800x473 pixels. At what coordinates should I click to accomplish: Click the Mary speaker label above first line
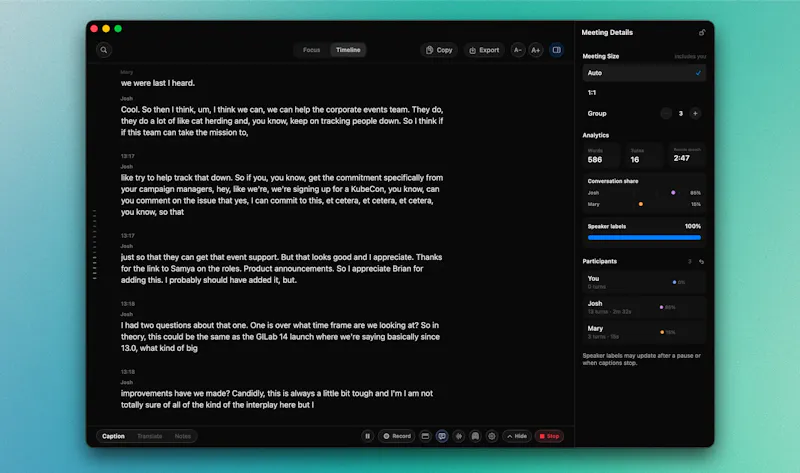pyautogui.click(x=127, y=72)
